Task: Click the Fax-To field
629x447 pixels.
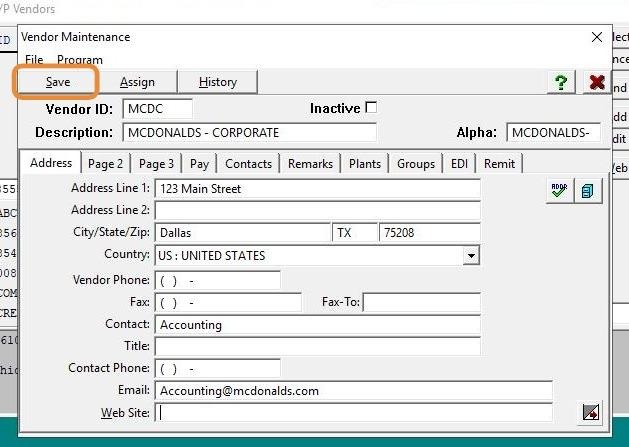Action: click(x=422, y=303)
